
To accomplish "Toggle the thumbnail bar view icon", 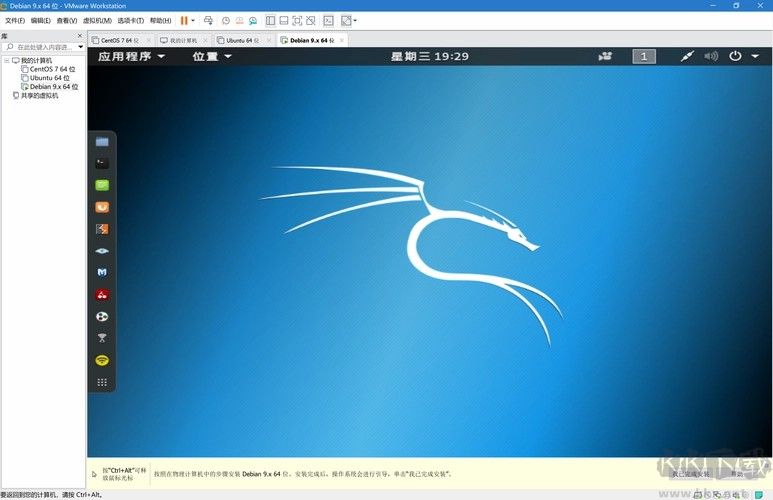I will click(284, 21).
